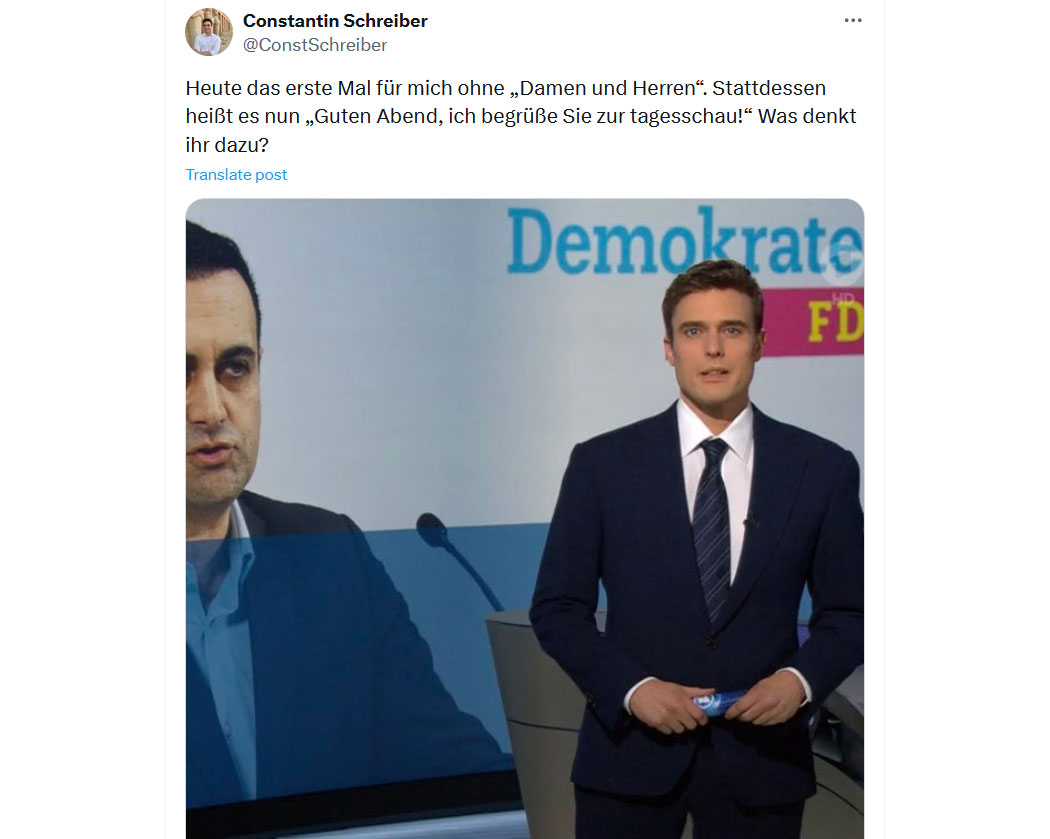This screenshot has width=1050, height=839.
Task: Click the word "Stattdessen" in the post
Action: click(769, 88)
